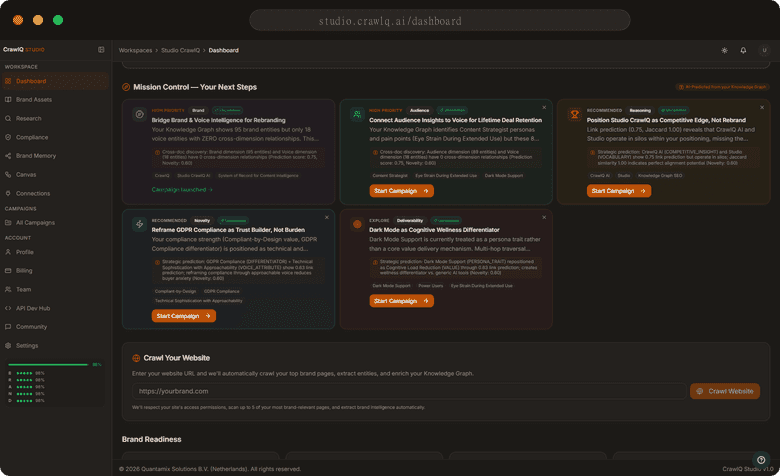Image resolution: width=780 pixels, height=476 pixels.
Task: Start Campaign for Reframe GDPR Compliance card
Action: click(184, 316)
